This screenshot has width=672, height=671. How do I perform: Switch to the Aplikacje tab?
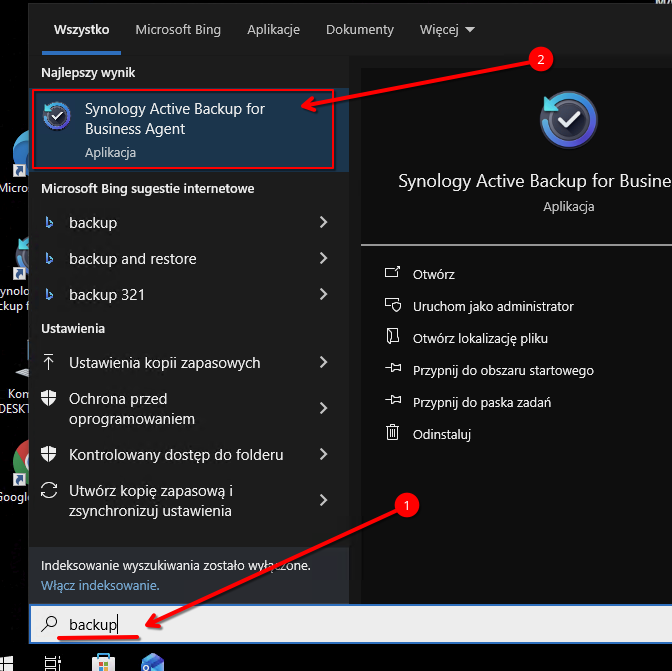pyautogui.click(x=273, y=30)
